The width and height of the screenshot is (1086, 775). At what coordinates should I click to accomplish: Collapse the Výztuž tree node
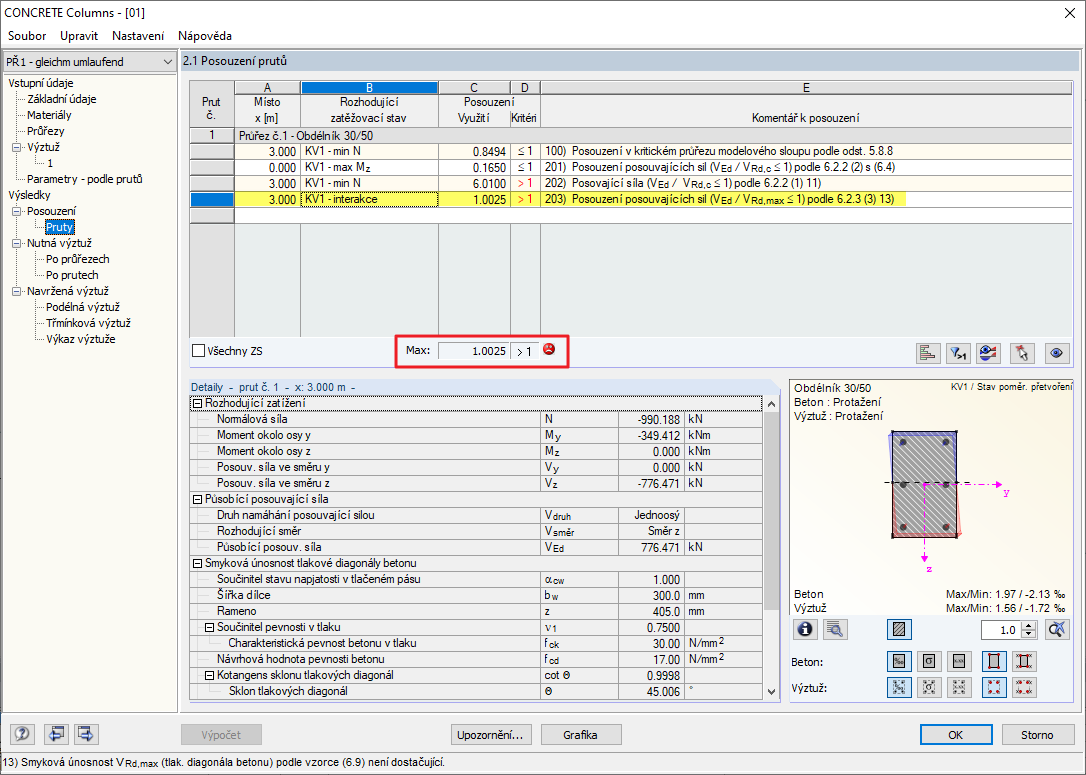(17, 148)
